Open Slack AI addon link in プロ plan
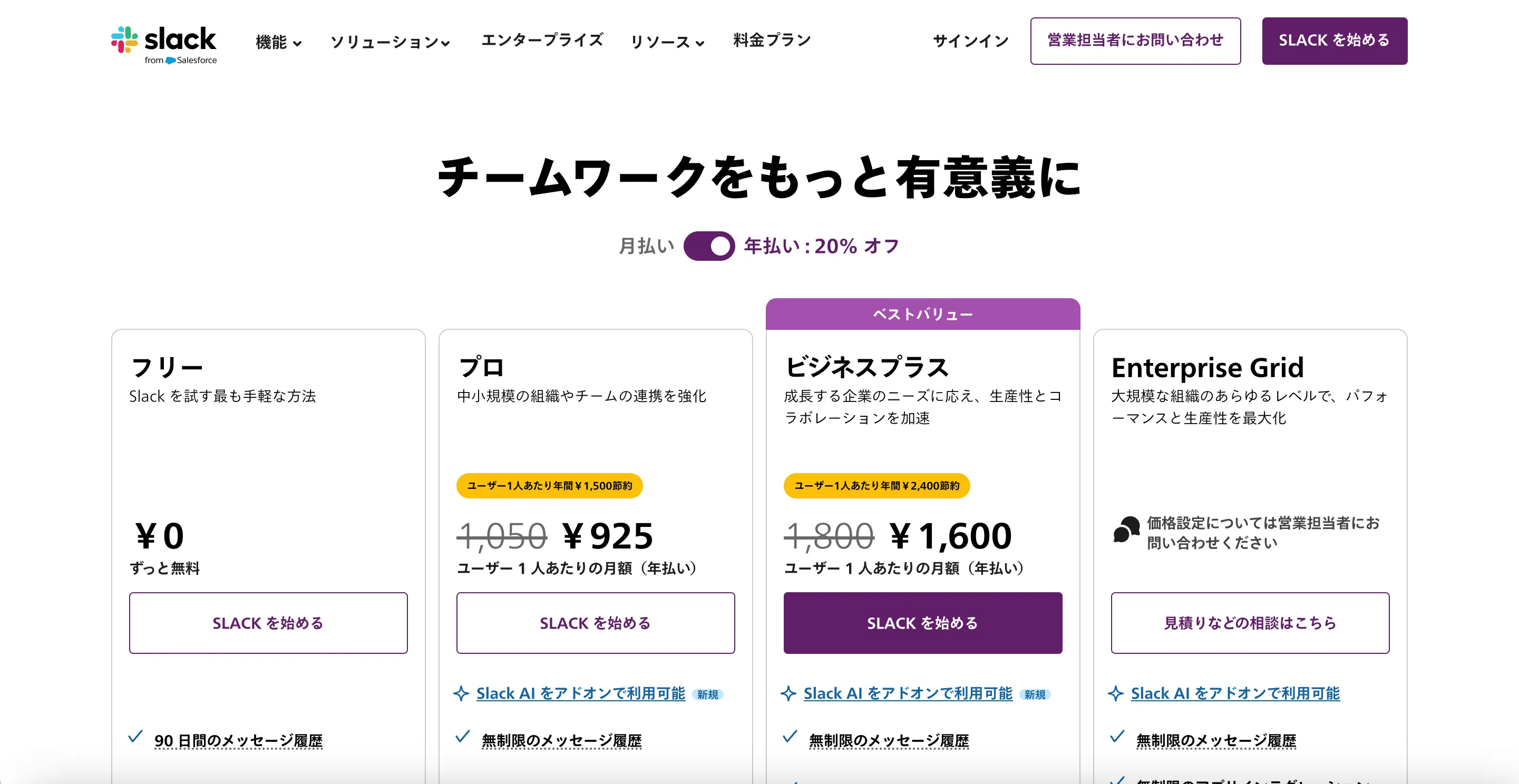Screen dimensions: 1519x784 [581, 693]
